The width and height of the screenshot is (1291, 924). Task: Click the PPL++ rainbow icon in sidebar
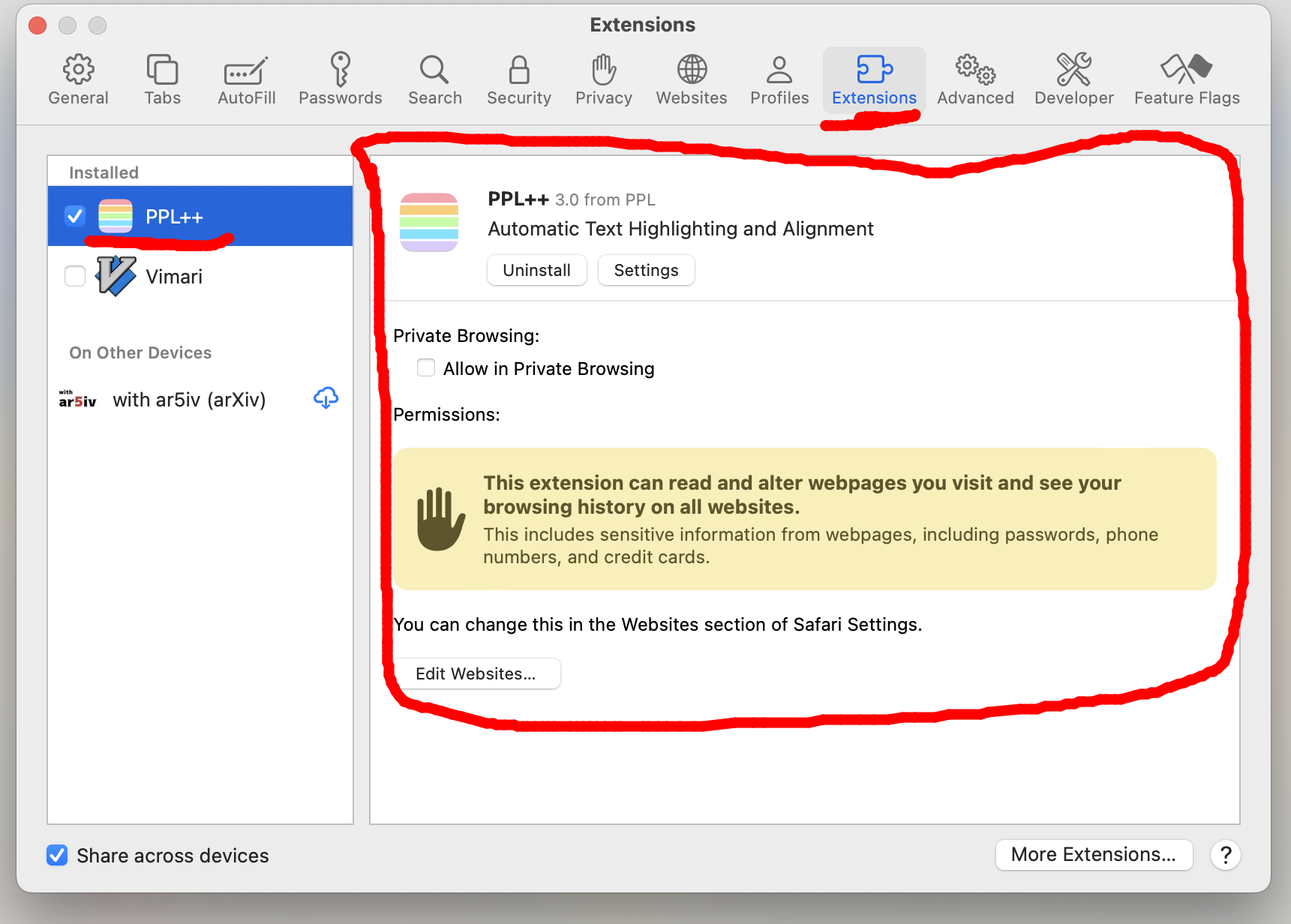coord(116,216)
